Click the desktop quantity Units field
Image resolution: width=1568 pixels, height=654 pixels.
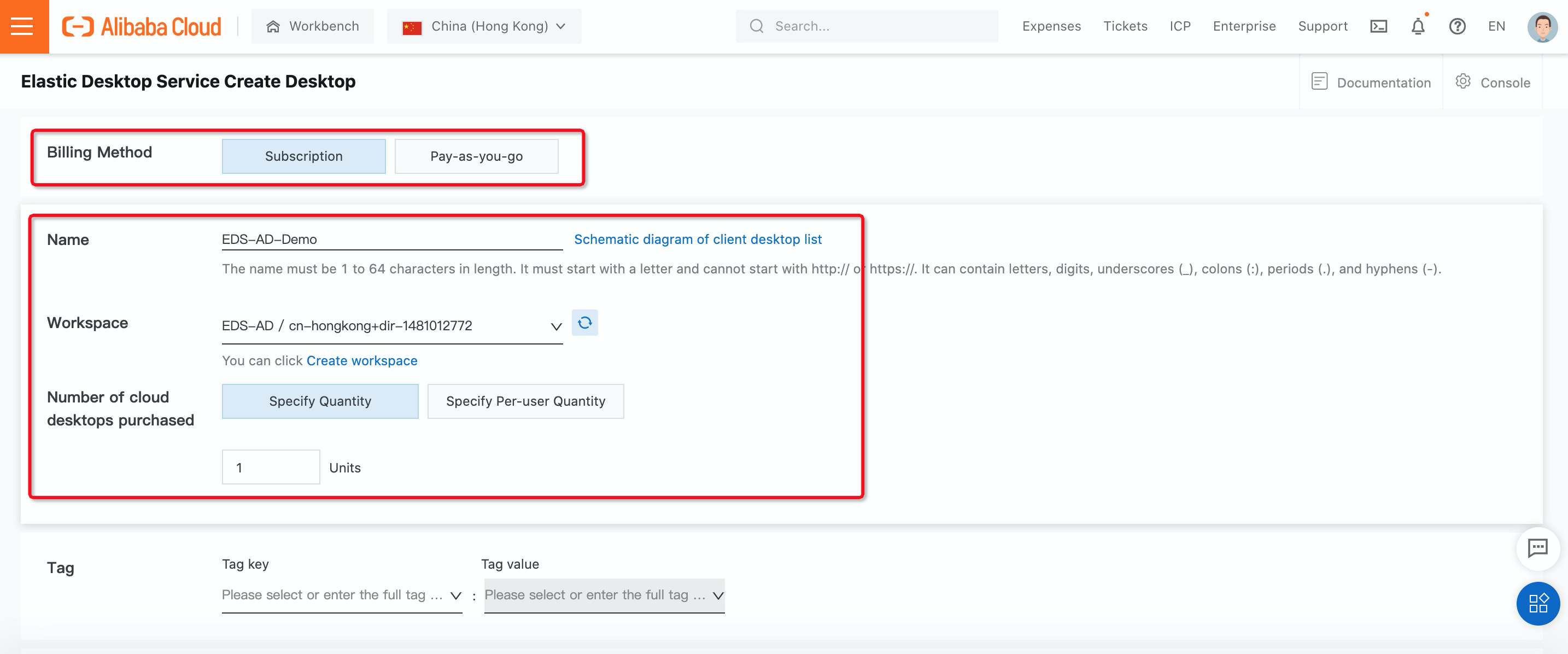(x=270, y=468)
